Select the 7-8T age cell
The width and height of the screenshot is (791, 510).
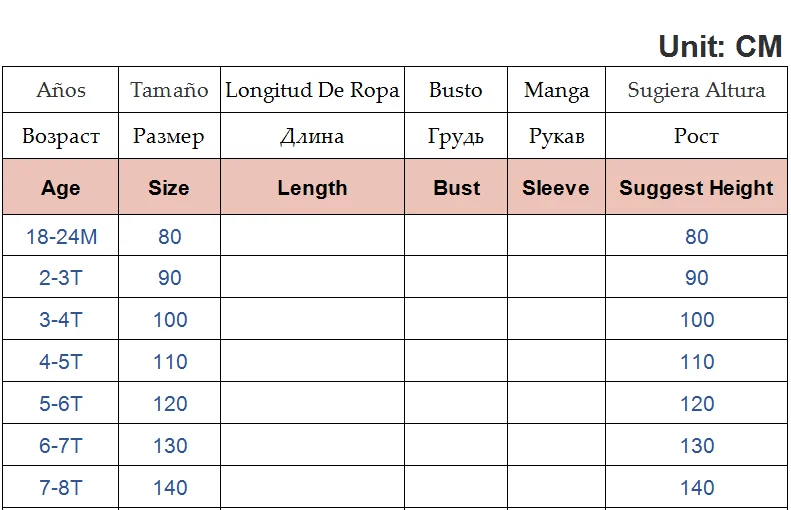61,488
